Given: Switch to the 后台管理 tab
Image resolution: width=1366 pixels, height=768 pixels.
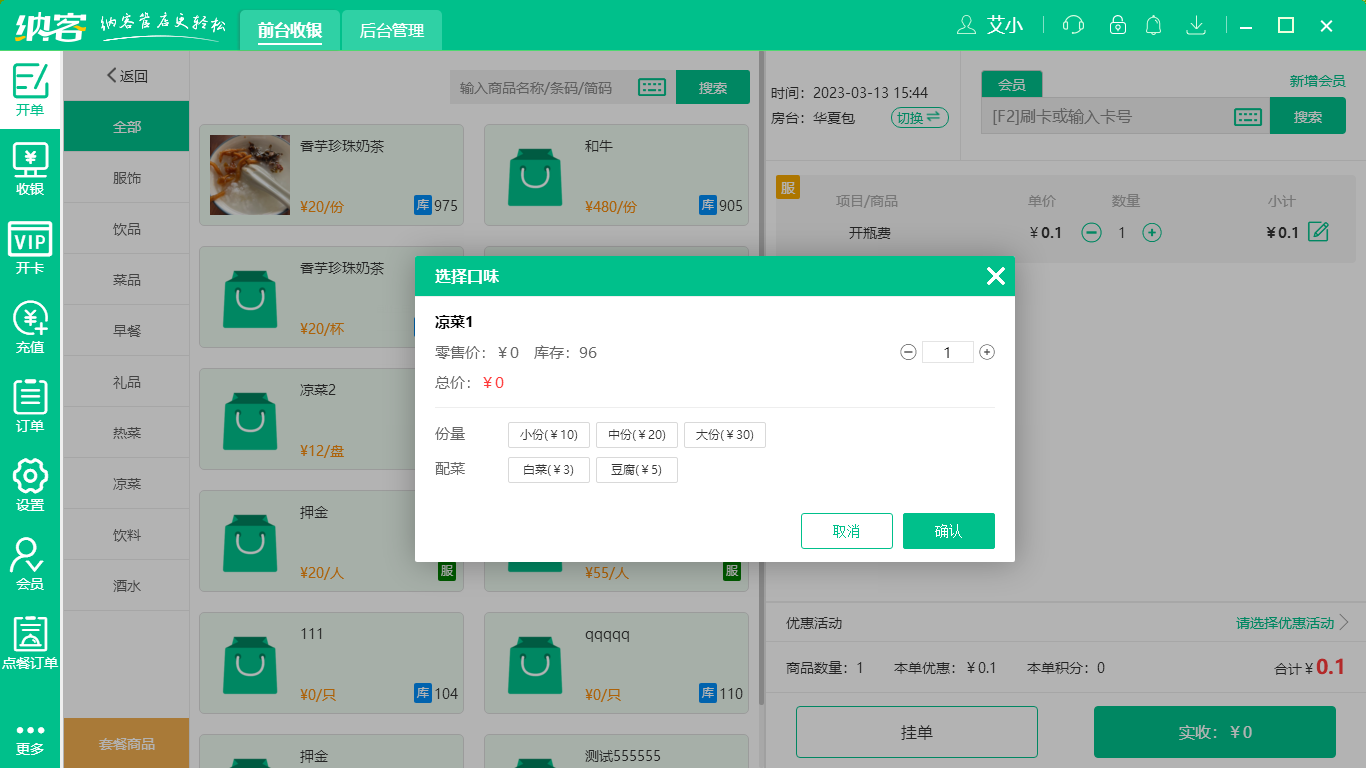Looking at the screenshot, I should (x=391, y=30).
